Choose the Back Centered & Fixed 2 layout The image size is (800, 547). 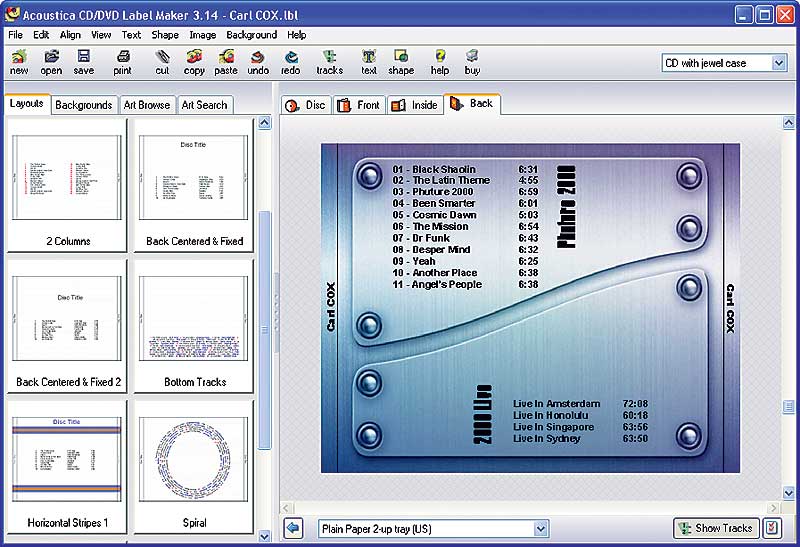[x=67, y=326]
